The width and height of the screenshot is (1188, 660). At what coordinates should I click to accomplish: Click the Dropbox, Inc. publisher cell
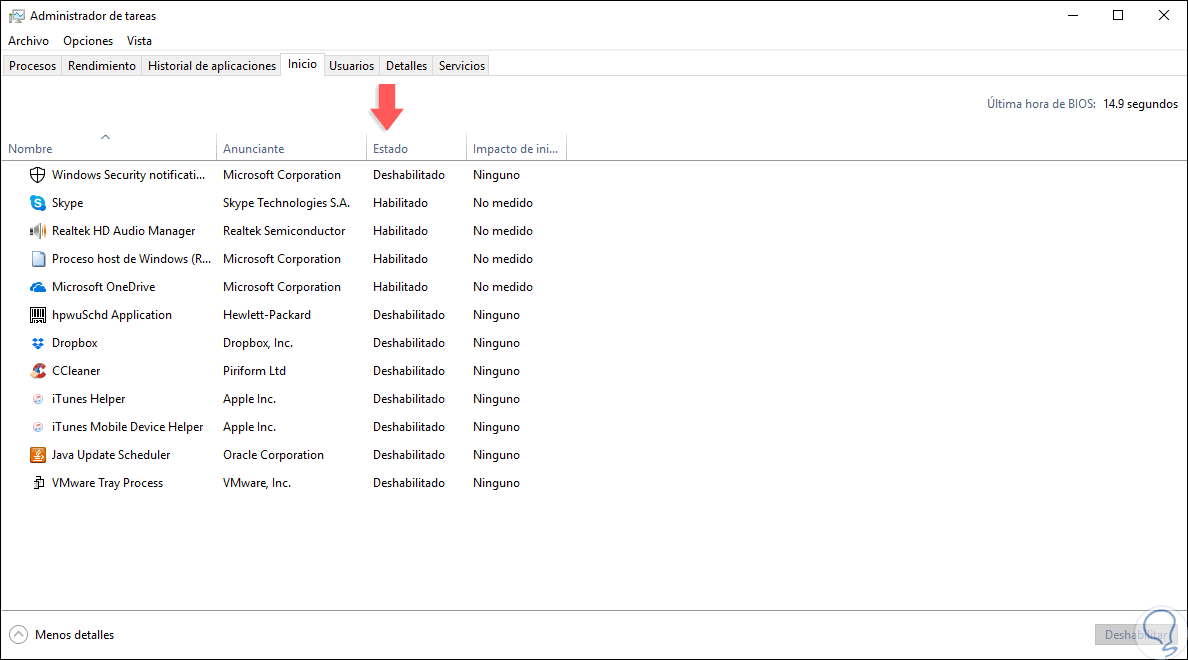(x=258, y=343)
